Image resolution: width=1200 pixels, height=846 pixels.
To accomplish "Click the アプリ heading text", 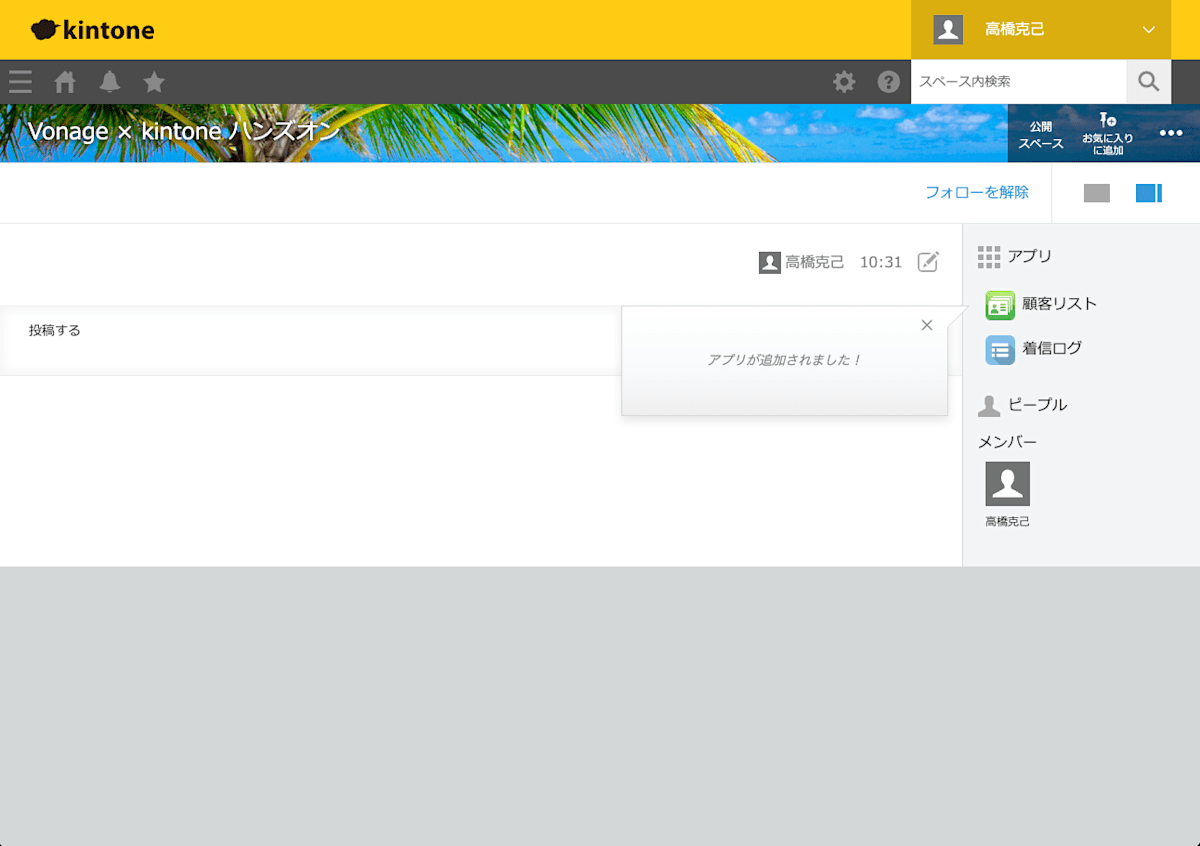I will tap(1030, 256).
